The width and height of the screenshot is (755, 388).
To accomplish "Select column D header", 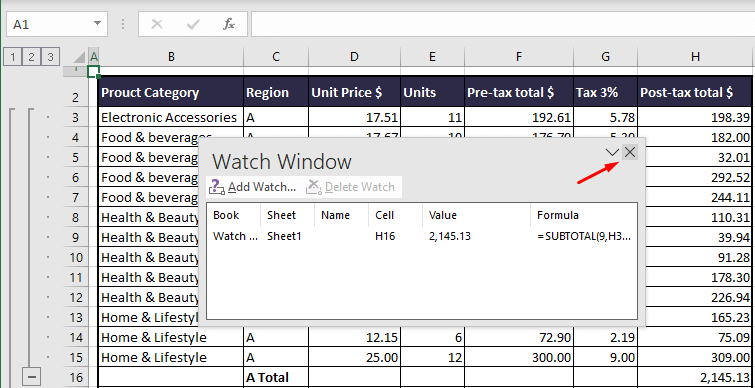I will tap(354, 57).
